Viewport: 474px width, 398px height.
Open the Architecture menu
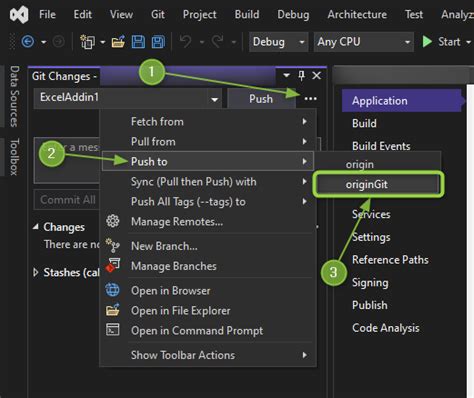click(357, 15)
